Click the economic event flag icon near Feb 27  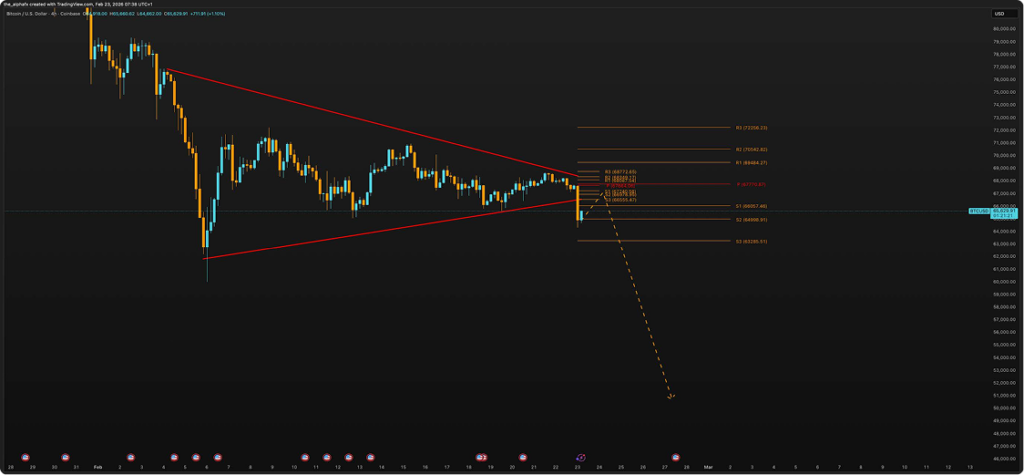[676, 455]
